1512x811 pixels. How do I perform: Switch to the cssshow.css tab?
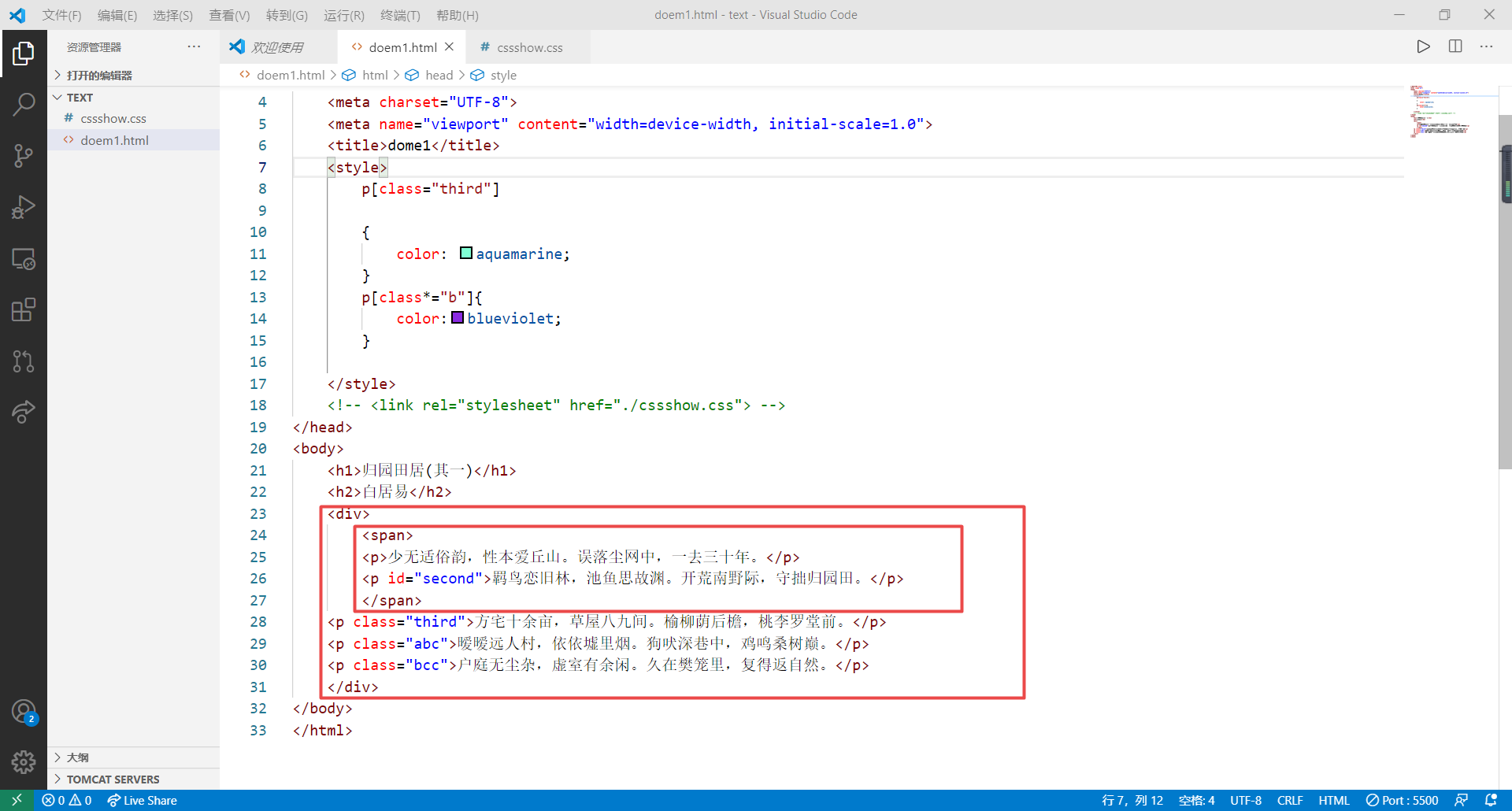[x=529, y=46]
